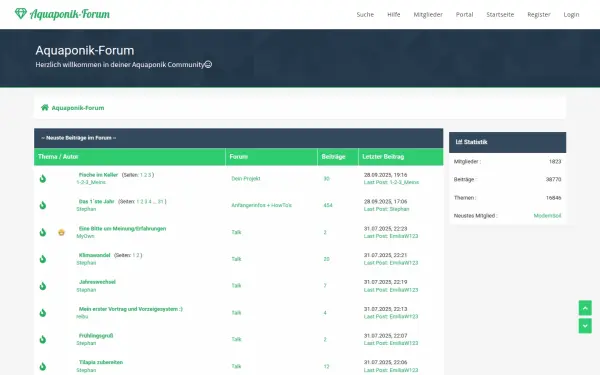This screenshot has width=600, height=375.
Task: Open Portal in top navigation
Action: coord(465,15)
